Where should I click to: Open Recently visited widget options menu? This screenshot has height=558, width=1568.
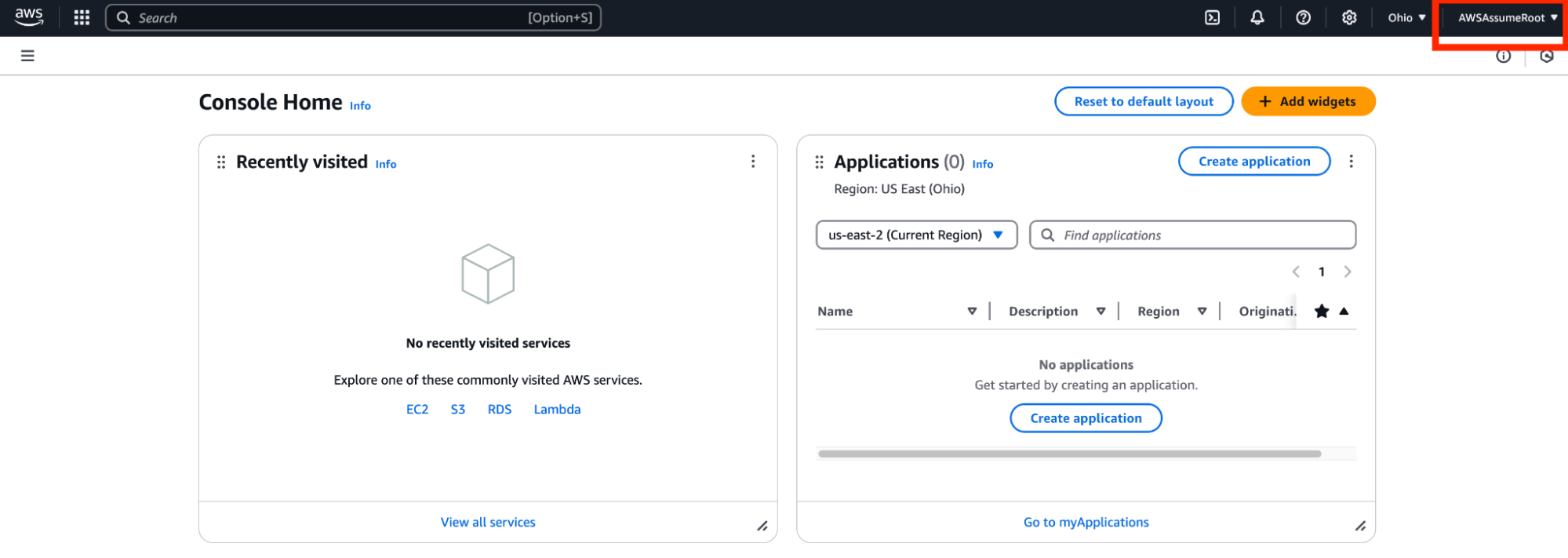tap(753, 162)
